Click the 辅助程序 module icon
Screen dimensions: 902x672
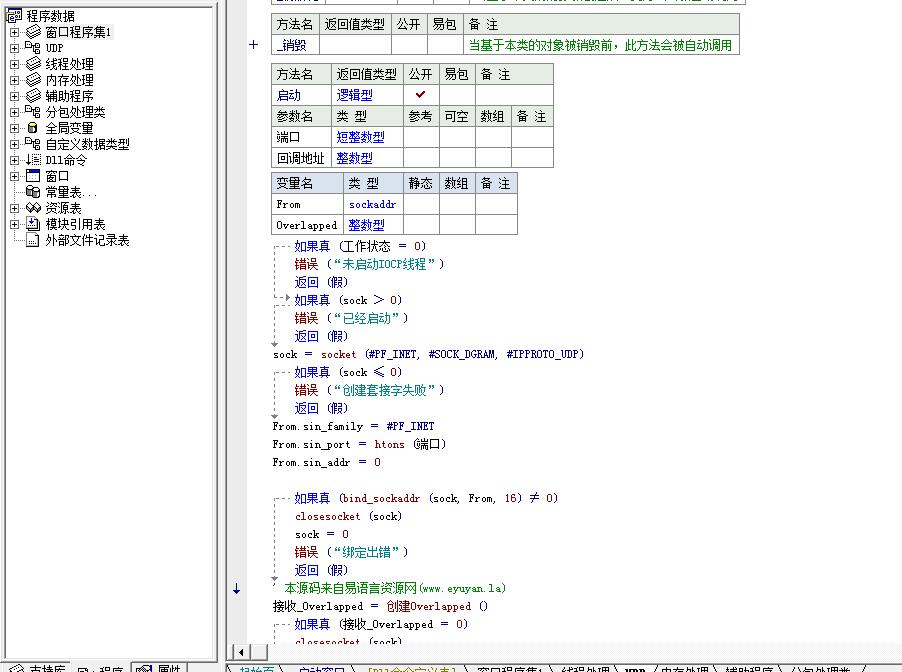tap(33, 96)
